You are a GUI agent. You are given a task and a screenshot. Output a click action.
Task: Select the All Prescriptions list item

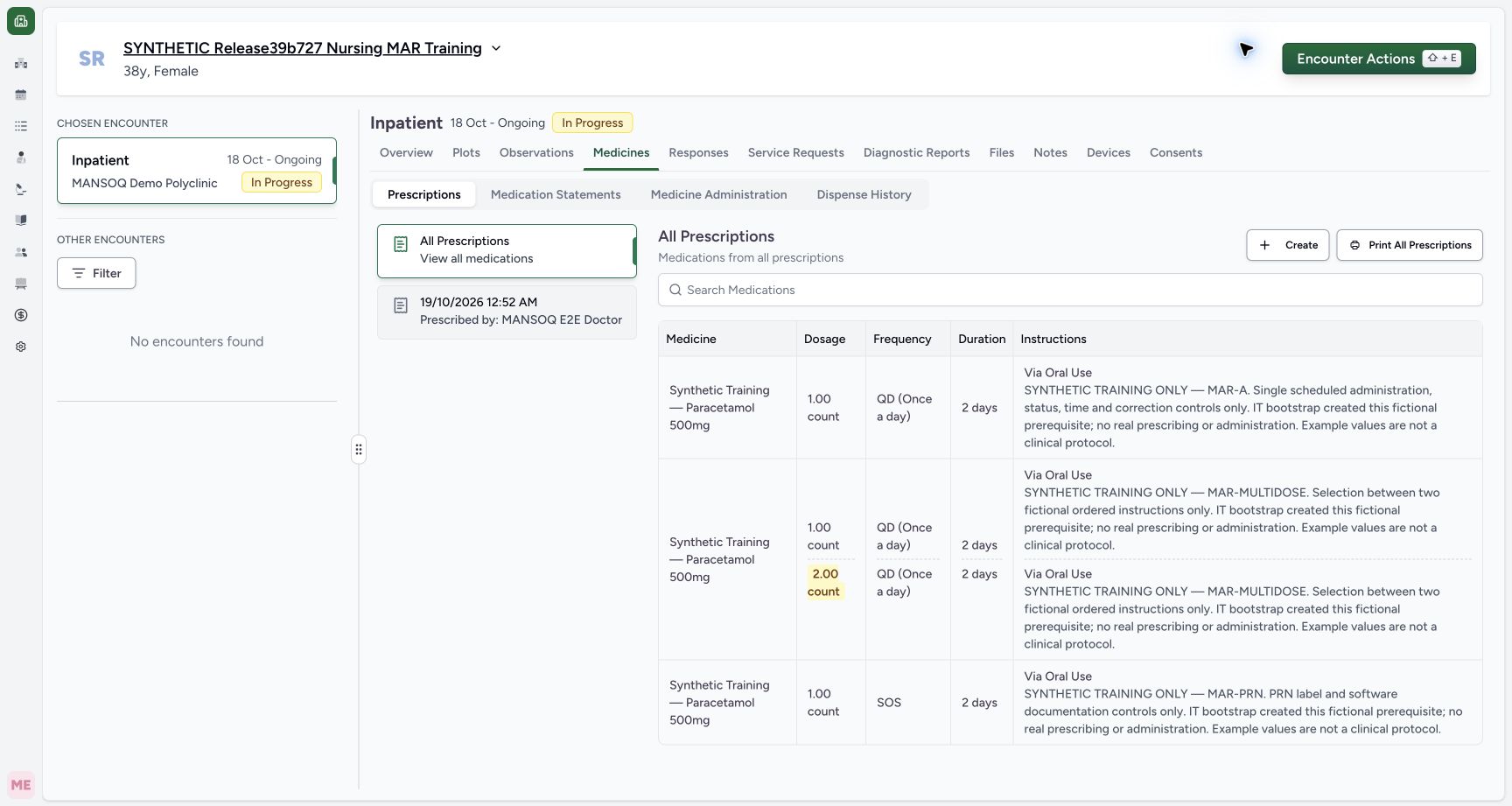pos(507,251)
